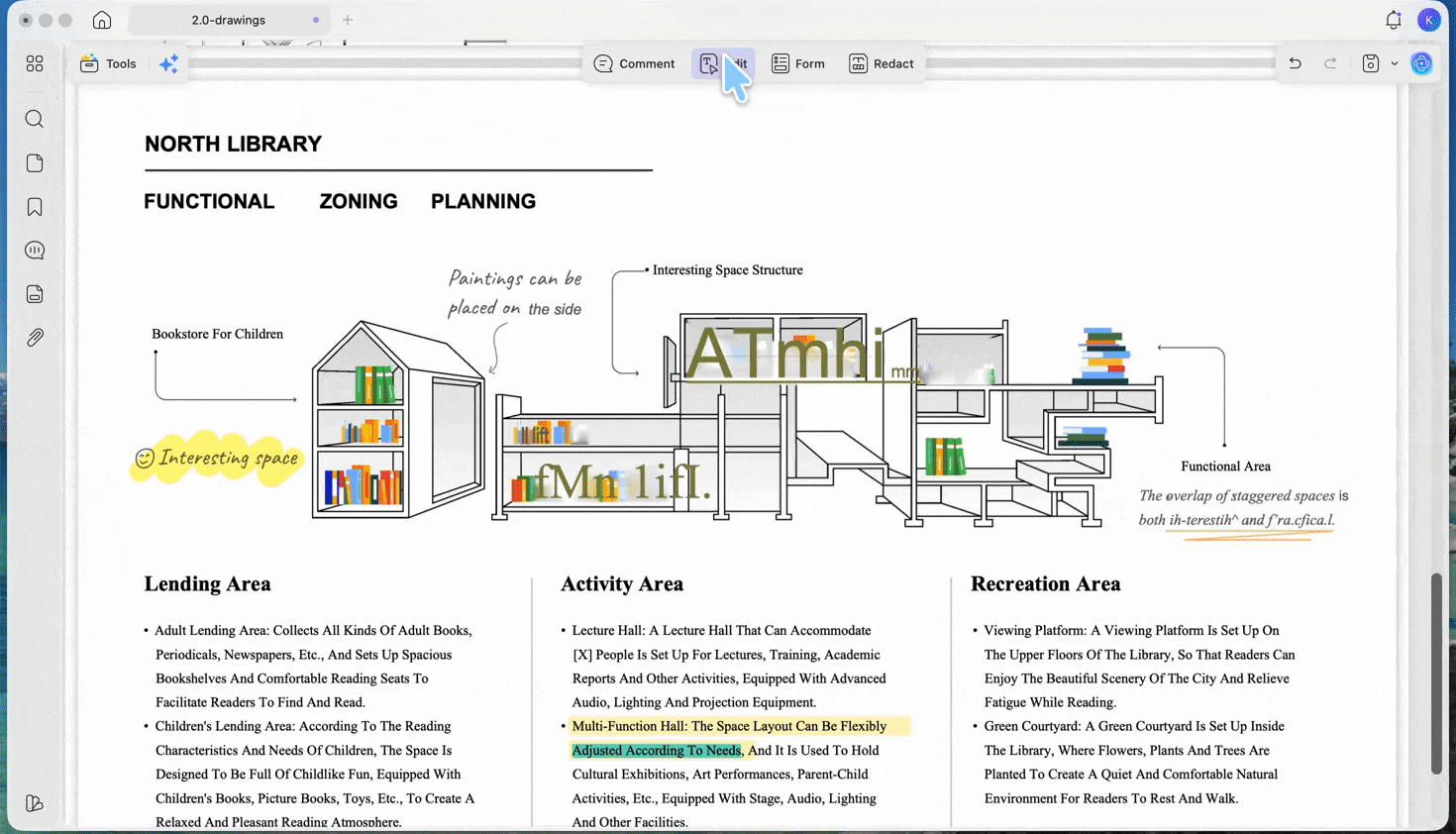Open a new tab with plus button

(348, 20)
